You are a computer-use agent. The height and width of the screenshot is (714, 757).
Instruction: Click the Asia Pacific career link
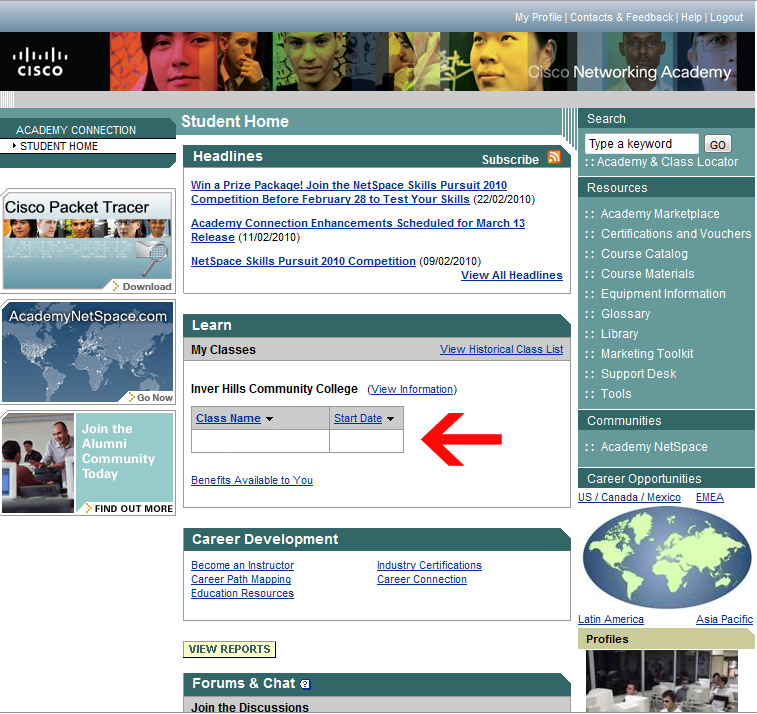coord(724,619)
